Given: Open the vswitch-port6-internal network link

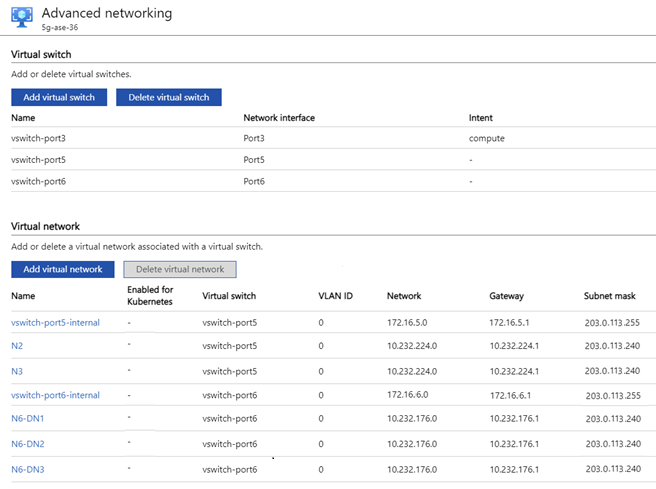Looking at the screenshot, I should coord(55,395).
